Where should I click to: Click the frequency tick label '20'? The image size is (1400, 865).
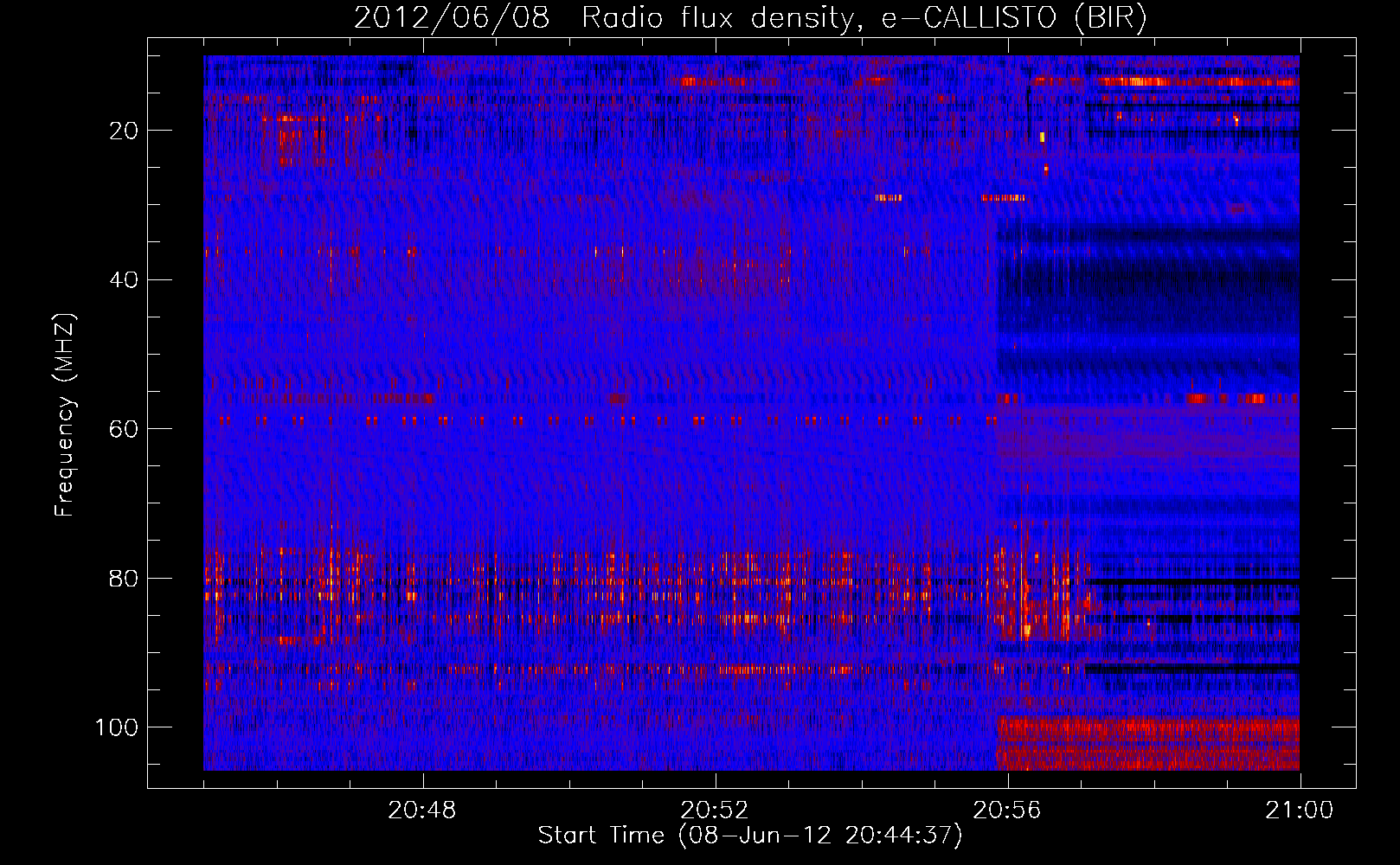(x=124, y=131)
